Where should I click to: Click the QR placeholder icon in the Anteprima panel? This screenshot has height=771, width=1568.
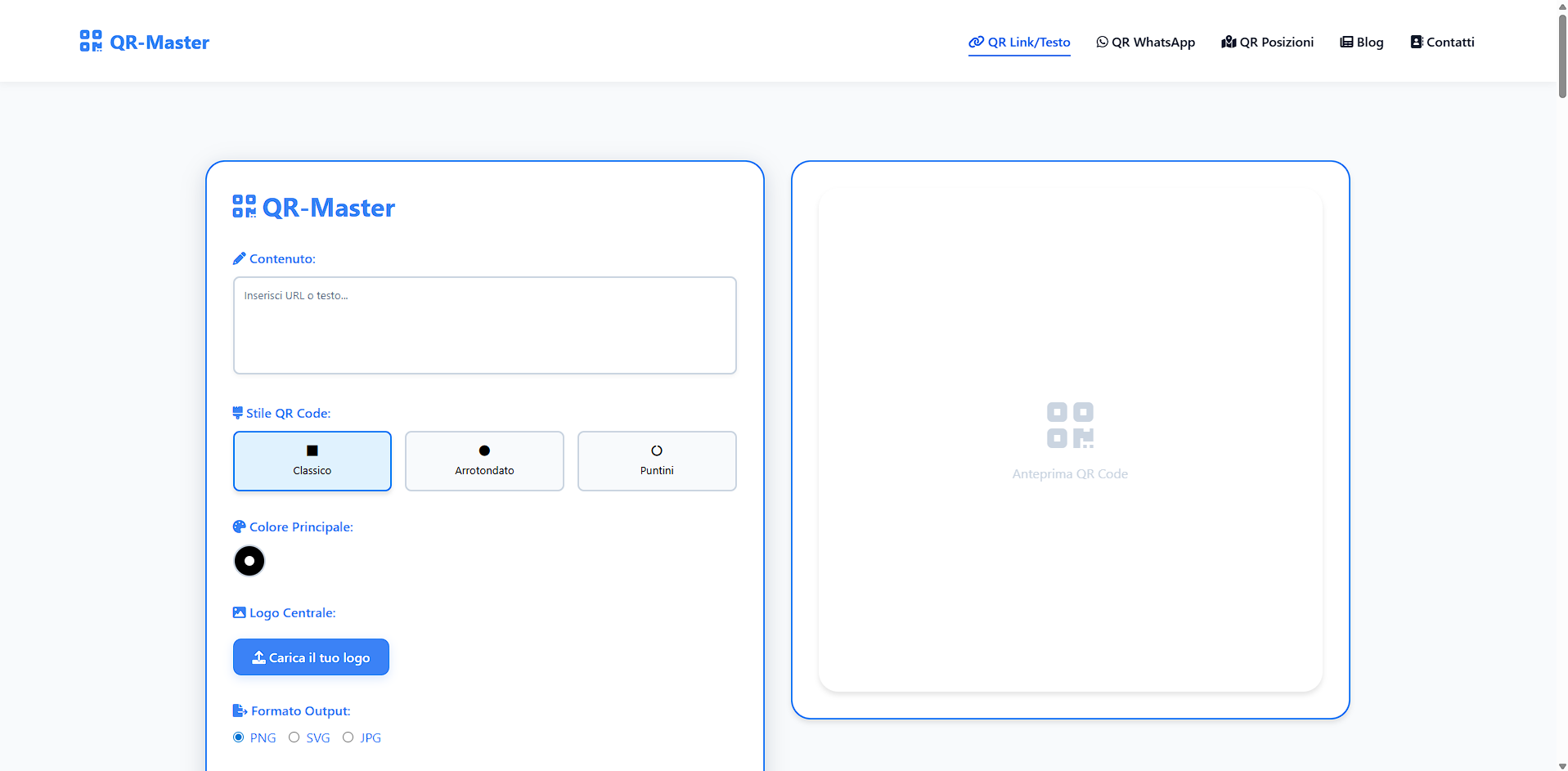(1070, 424)
